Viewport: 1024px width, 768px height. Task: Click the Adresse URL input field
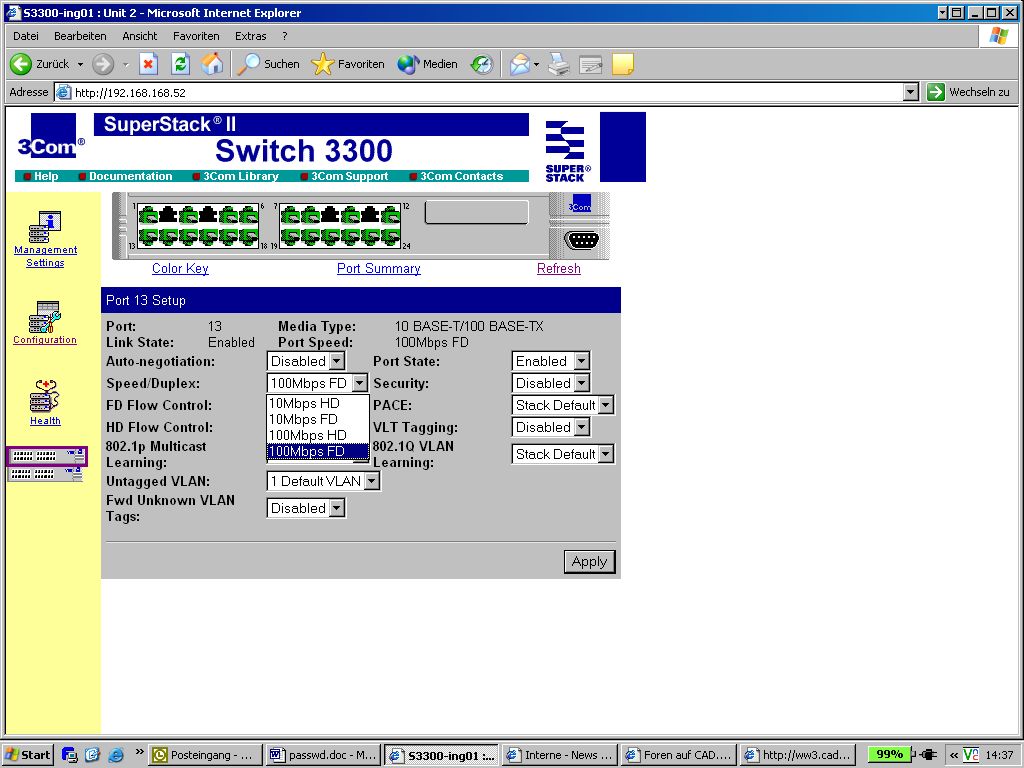pyautogui.click(x=487, y=92)
